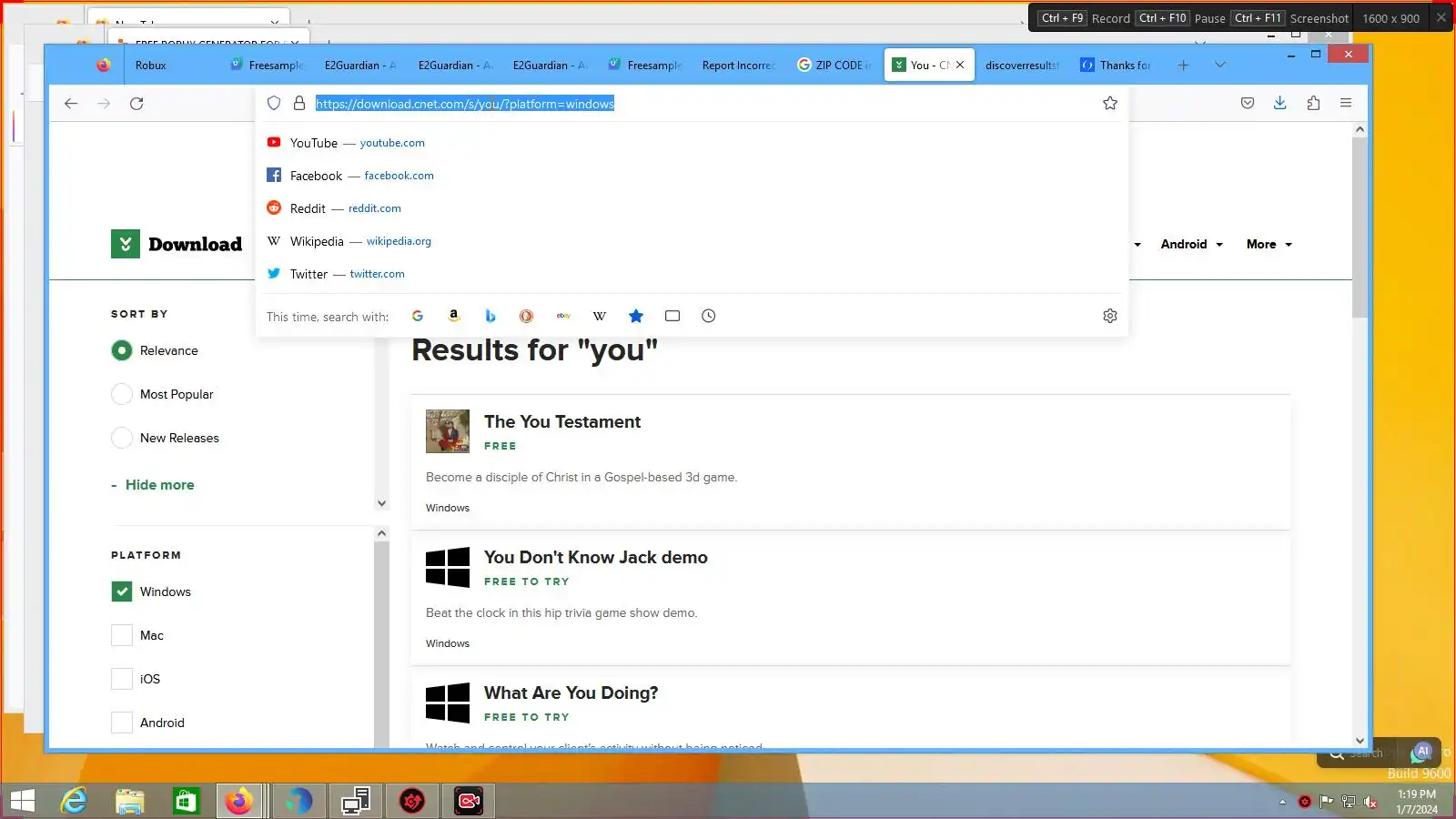Click the page's vertical scrollbar thumb
1456x819 pixels.
1360,227
